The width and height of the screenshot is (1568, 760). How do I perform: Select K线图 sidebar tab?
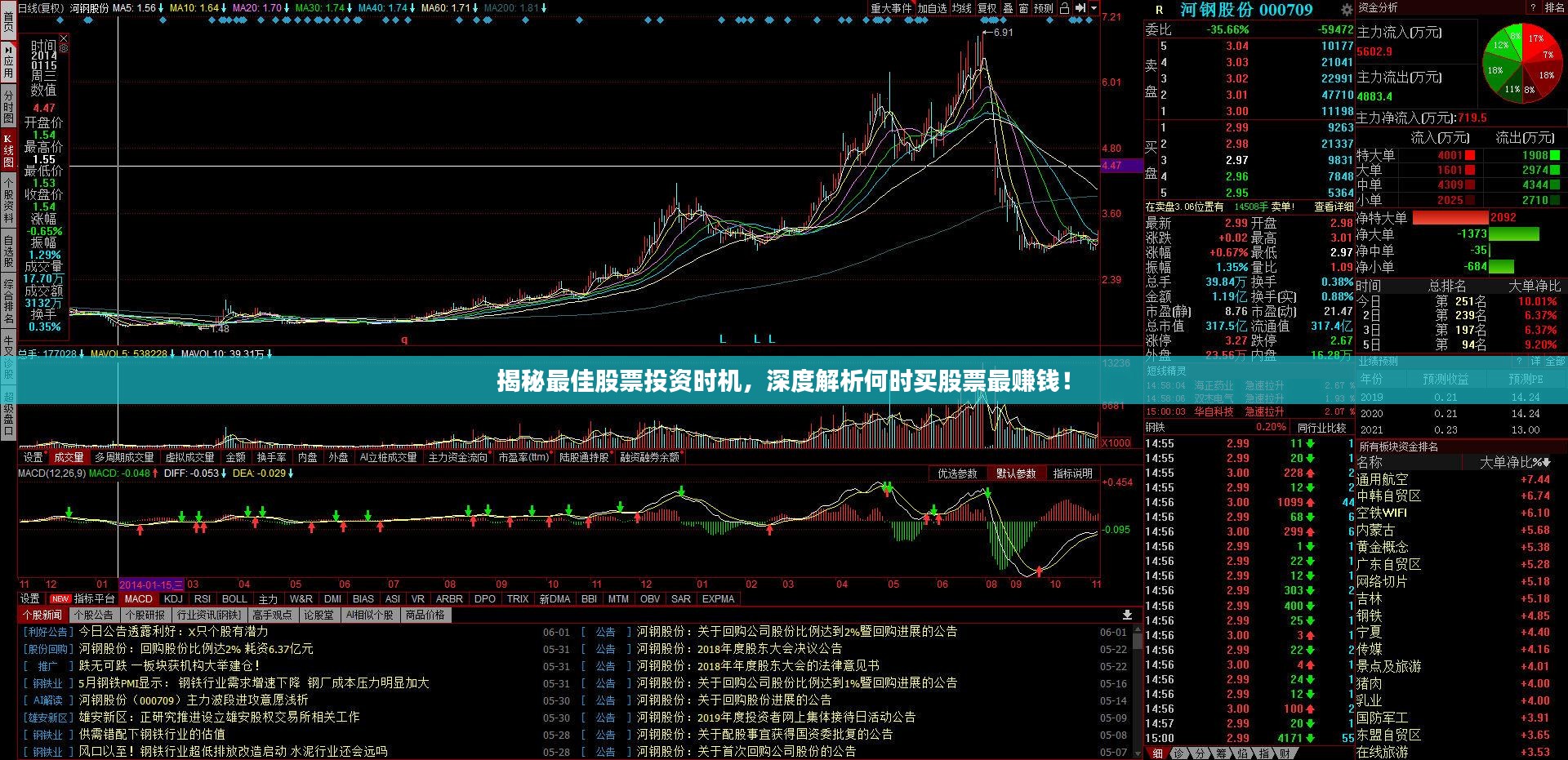tap(8, 151)
